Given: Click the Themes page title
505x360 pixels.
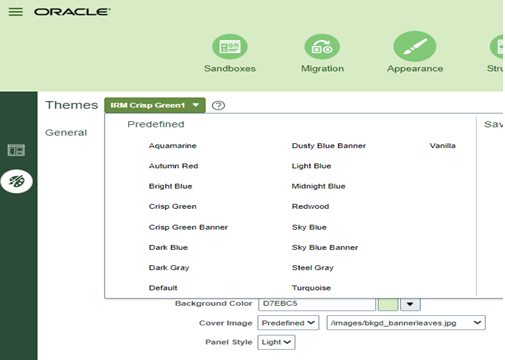Looking at the screenshot, I should point(72,105).
